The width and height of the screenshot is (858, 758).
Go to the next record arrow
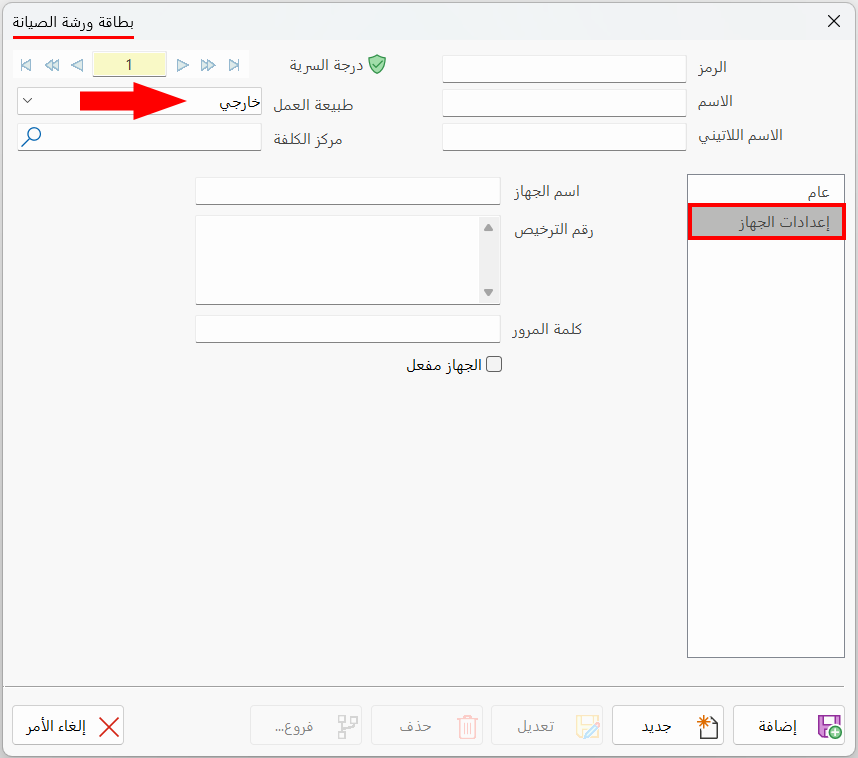(182, 65)
